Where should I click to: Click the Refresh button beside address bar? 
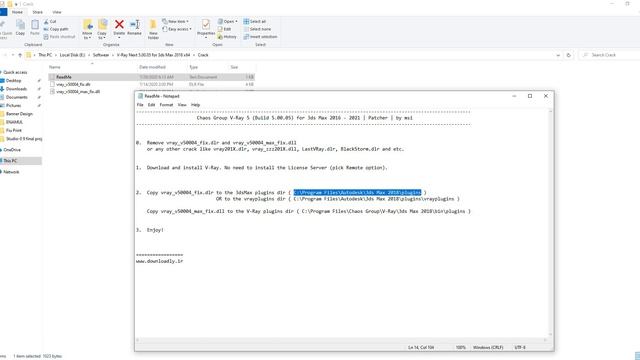point(569,55)
